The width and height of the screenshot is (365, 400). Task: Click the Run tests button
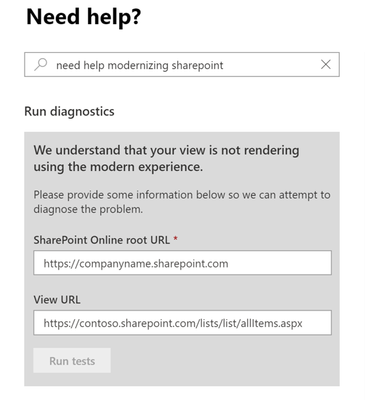pos(72,361)
